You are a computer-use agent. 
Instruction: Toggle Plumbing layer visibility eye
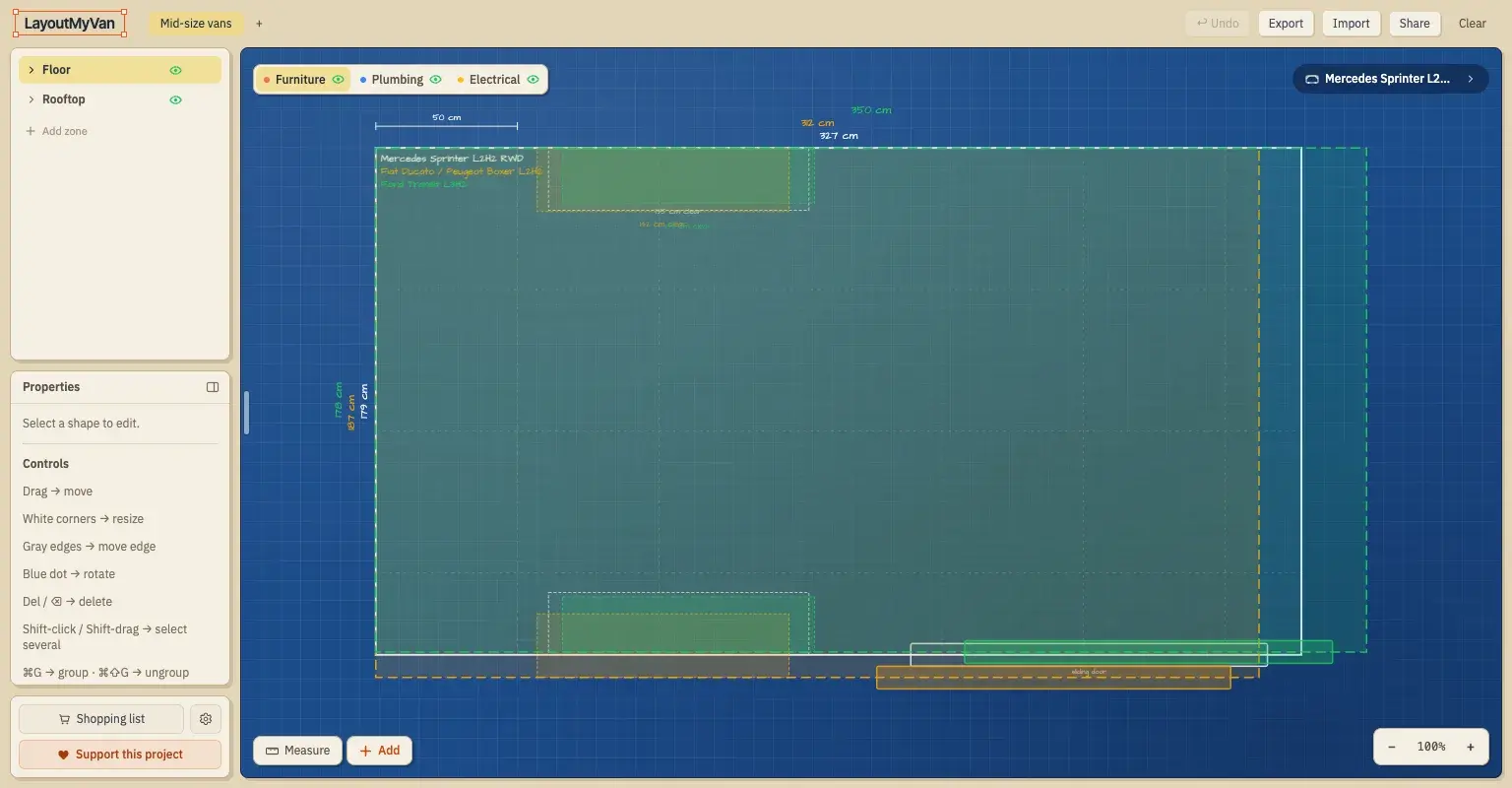[x=435, y=80]
